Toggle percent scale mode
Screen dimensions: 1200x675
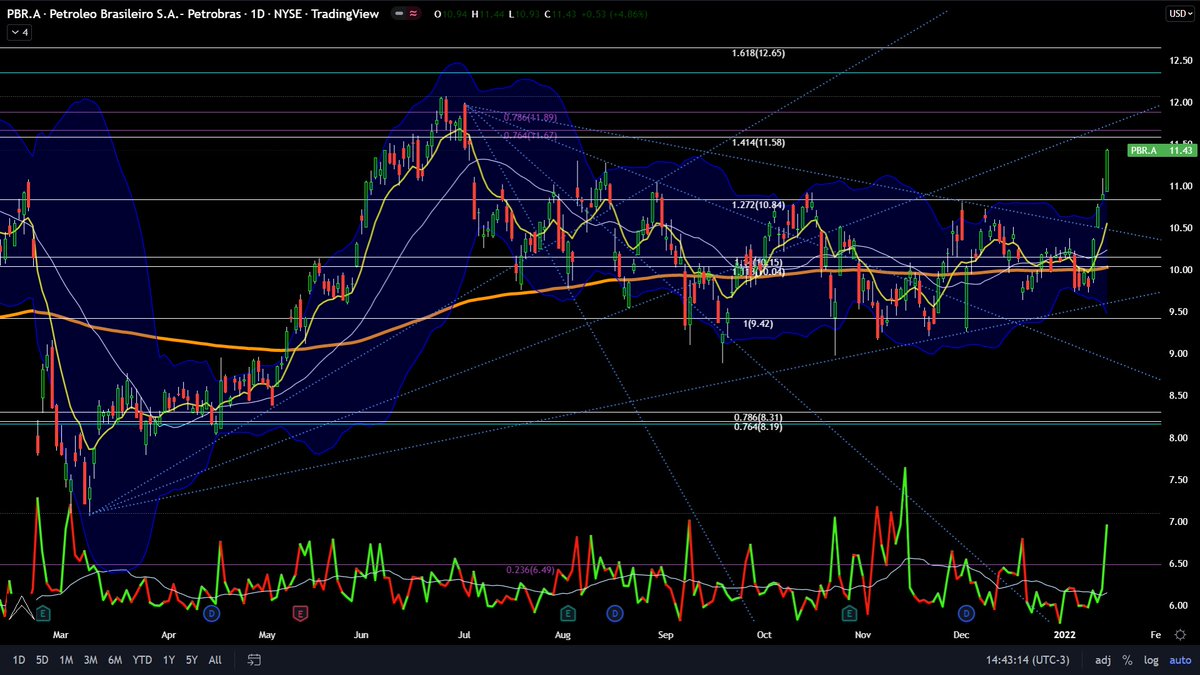(x=1128, y=660)
